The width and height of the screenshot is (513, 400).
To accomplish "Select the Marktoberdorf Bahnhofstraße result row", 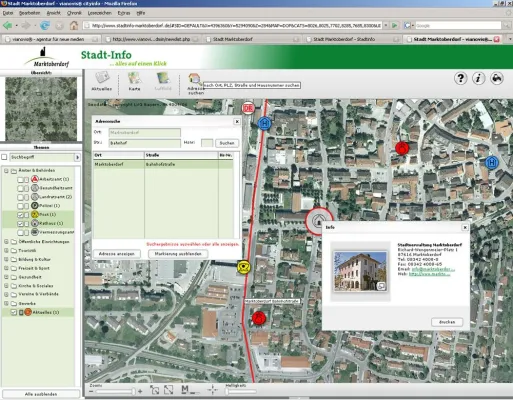I will coord(163,164).
